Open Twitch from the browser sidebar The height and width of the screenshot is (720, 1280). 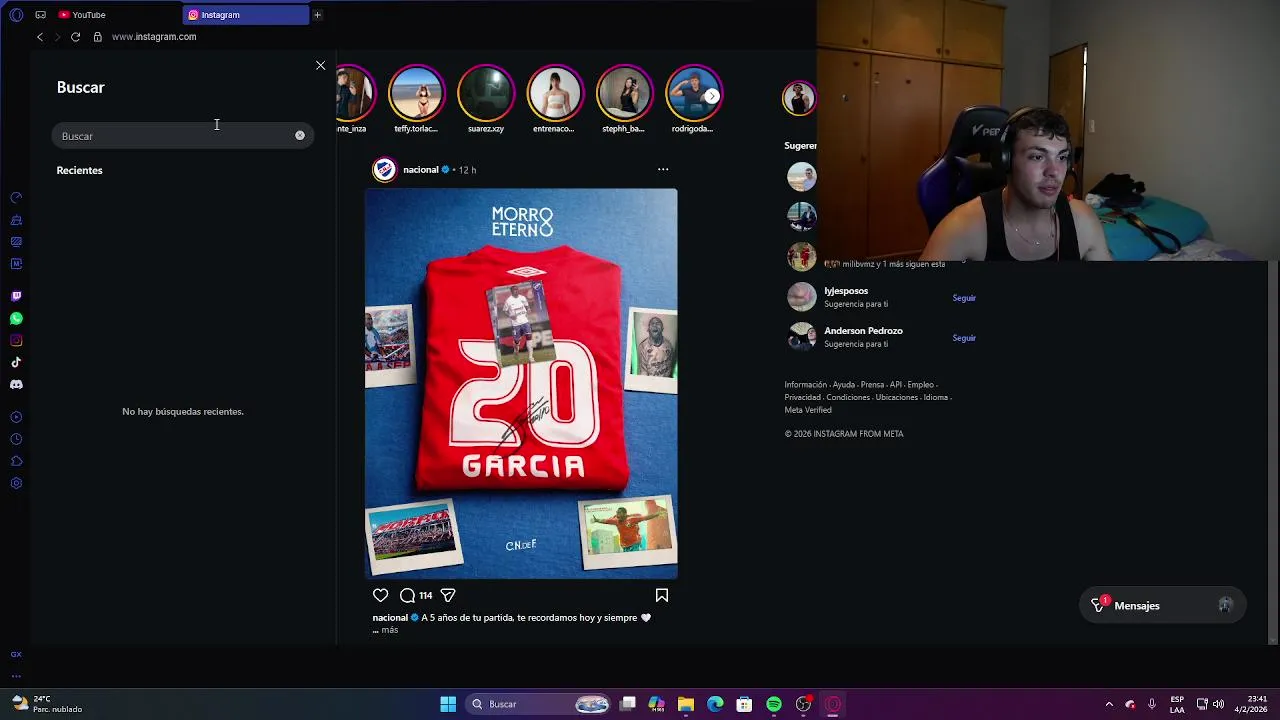coord(16,296)
